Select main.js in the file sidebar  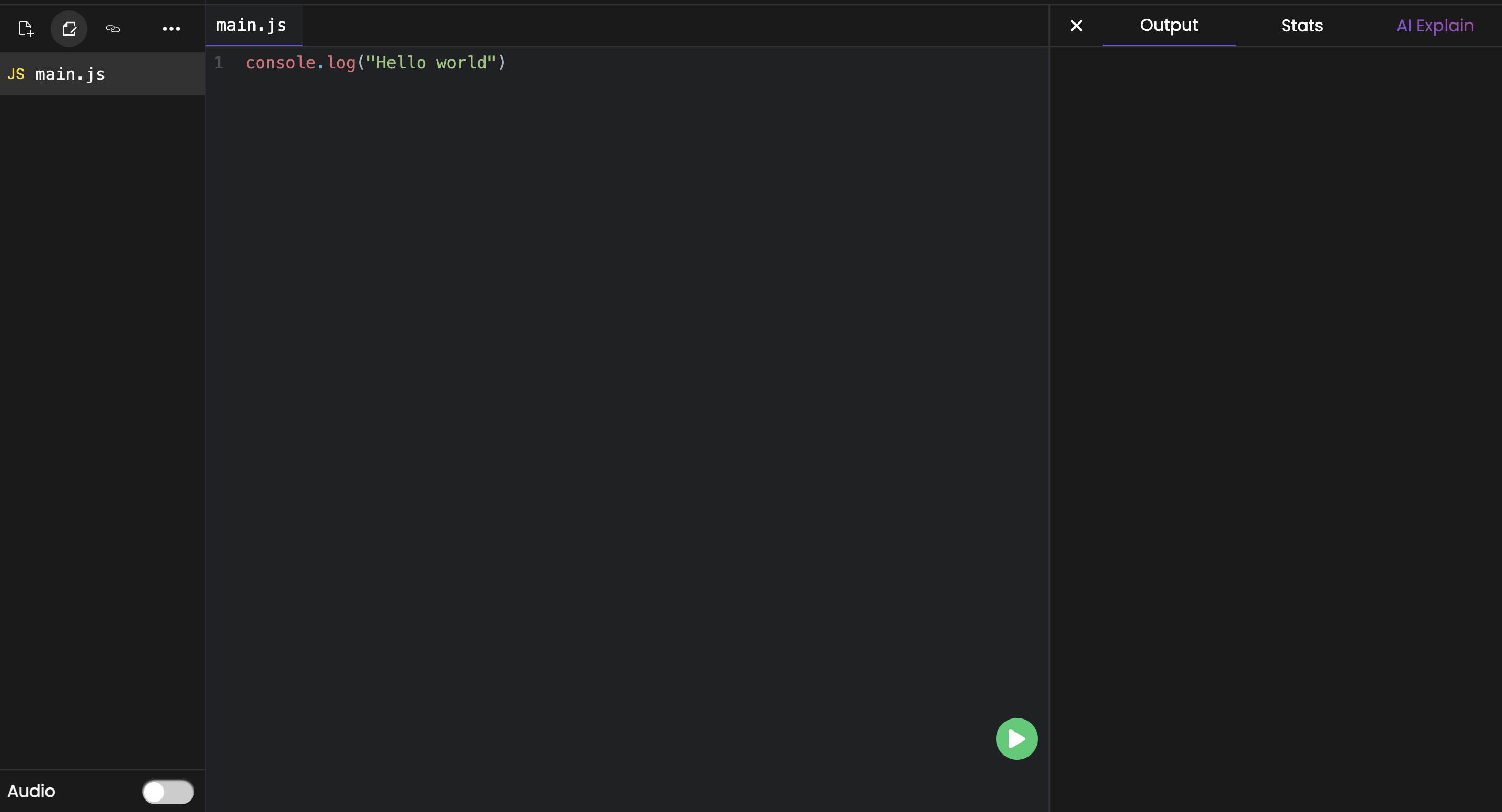pyautogui.click(x=70, y=75)
